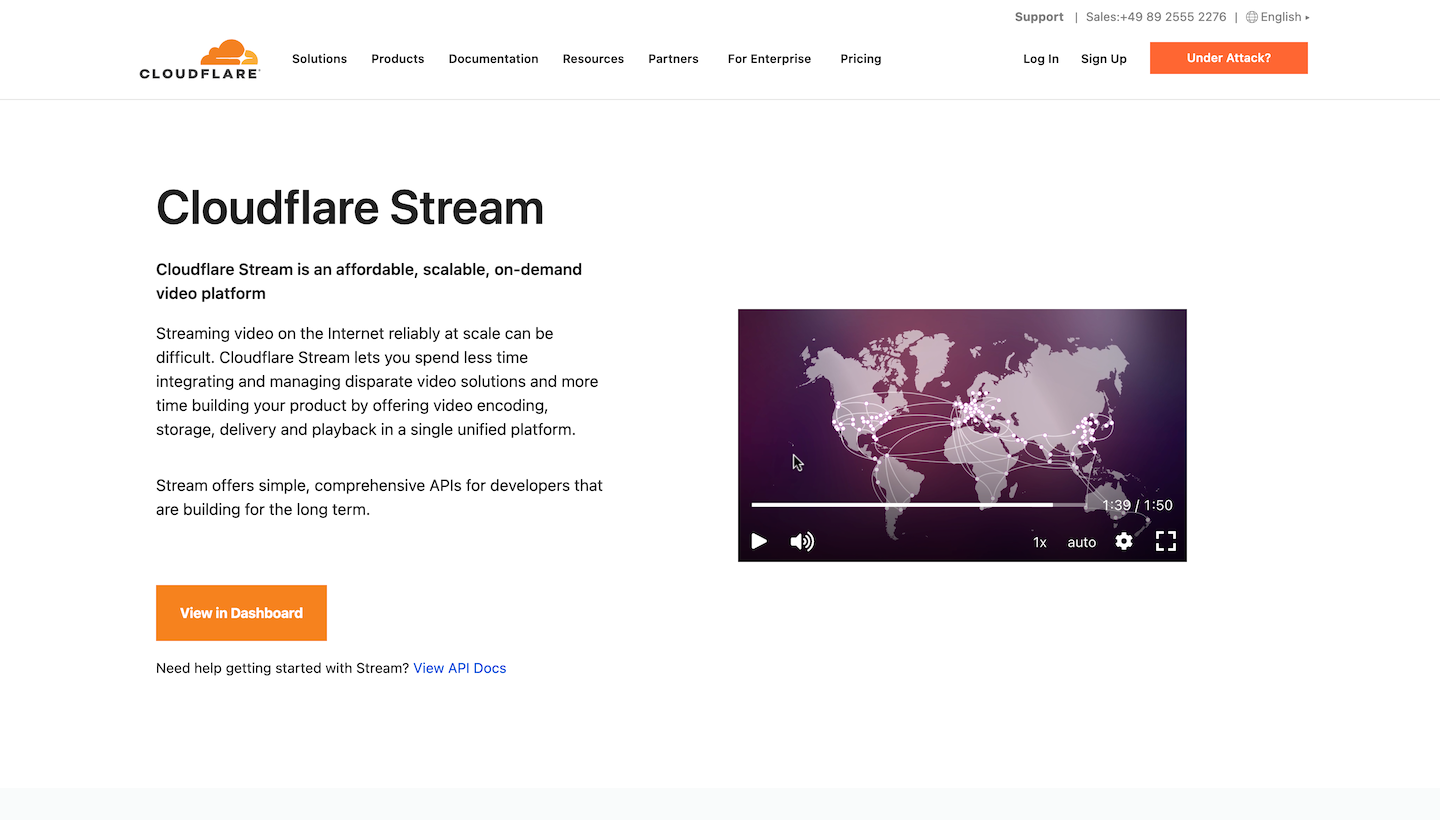
Task: Click the Cloudflare logo
Action: pyautogui.click(x=199, y=59)
